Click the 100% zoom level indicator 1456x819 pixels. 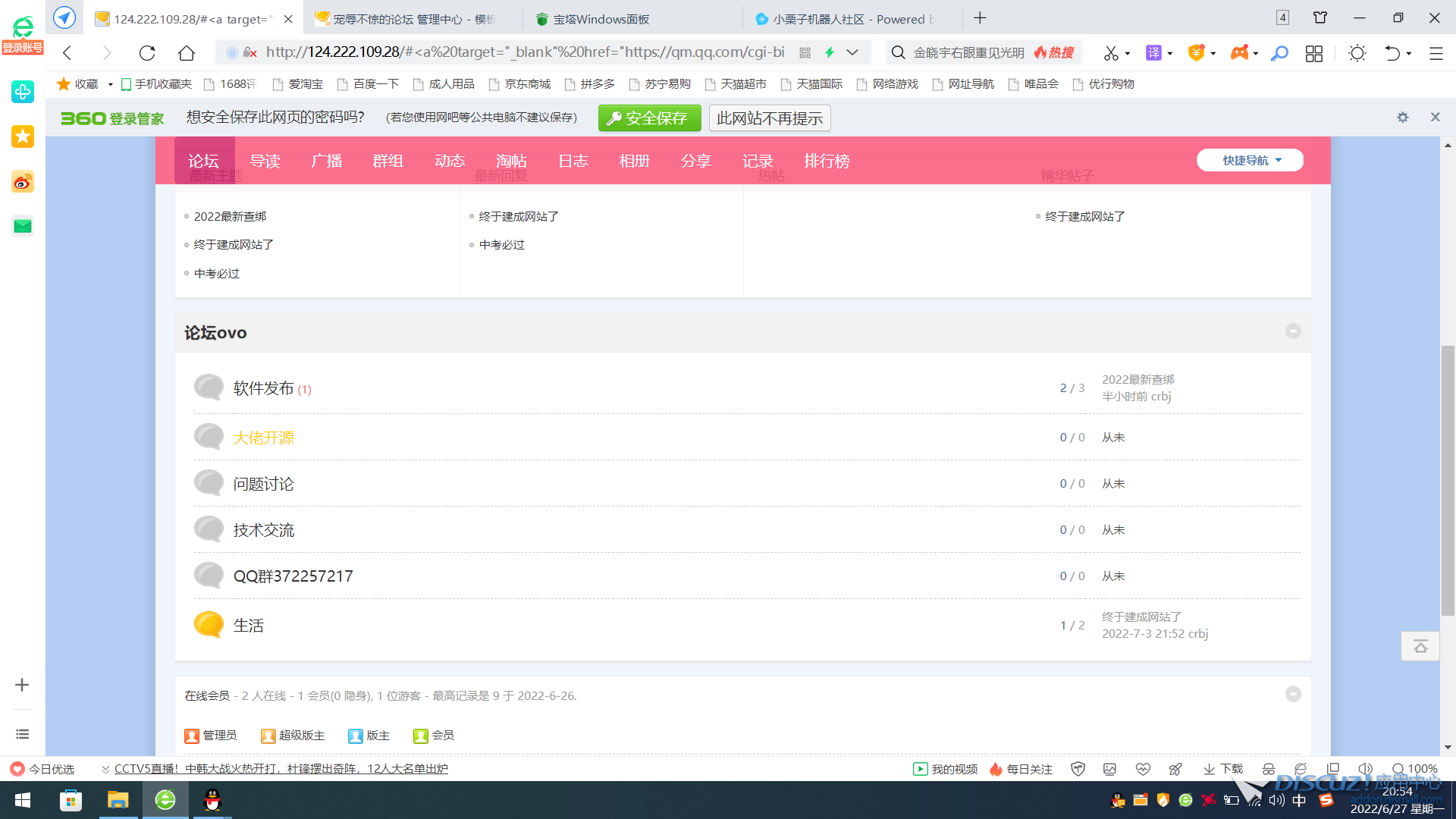1415,769
